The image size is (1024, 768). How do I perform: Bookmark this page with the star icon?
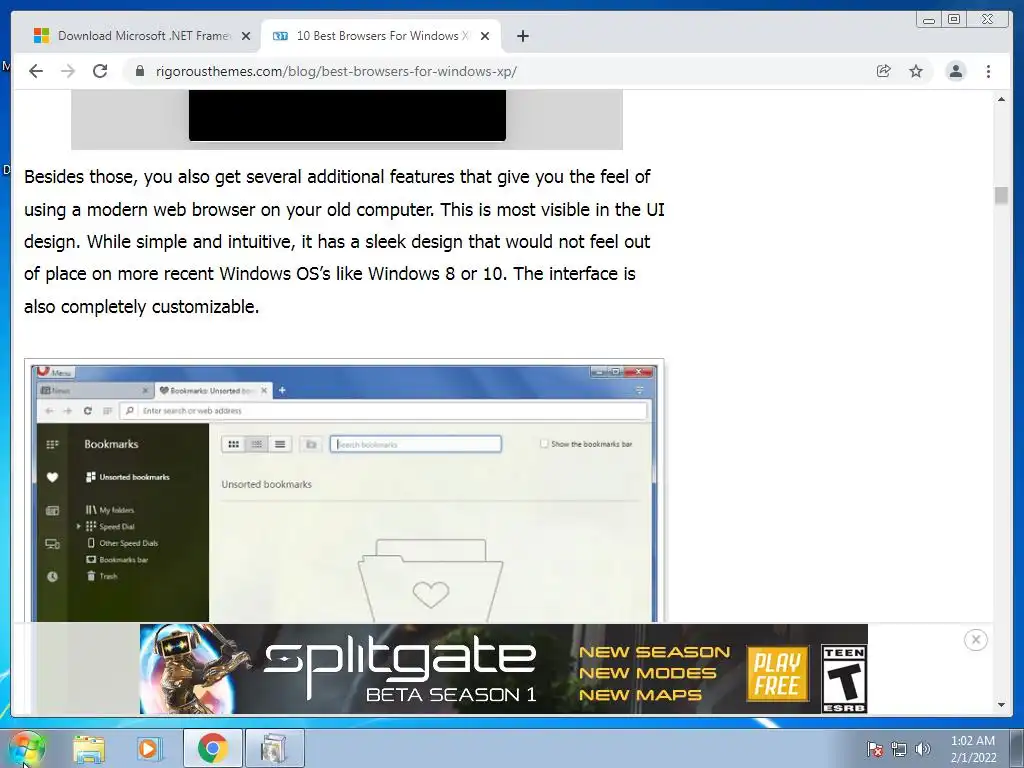click(916, 71)
